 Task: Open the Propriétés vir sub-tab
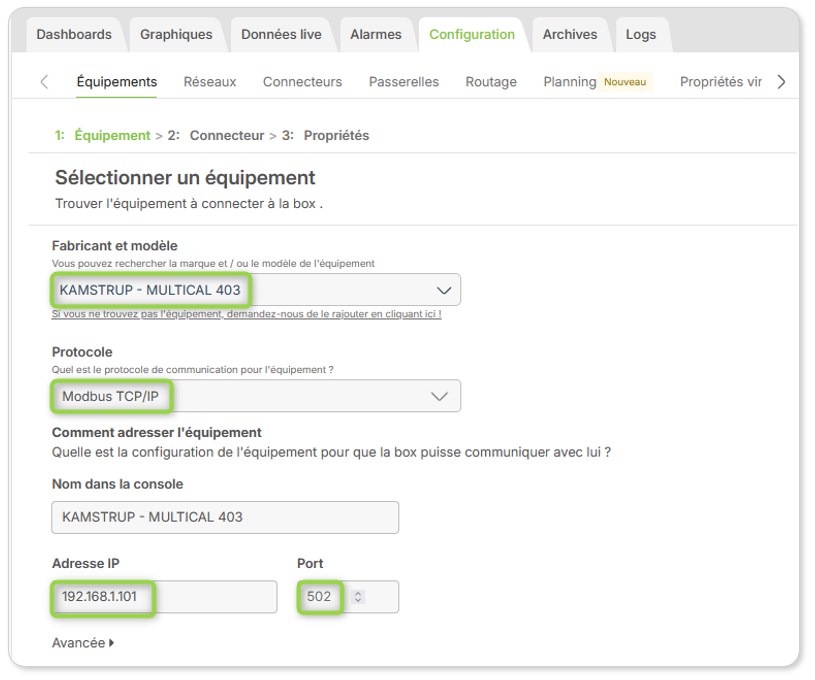(x=721, y=82)
